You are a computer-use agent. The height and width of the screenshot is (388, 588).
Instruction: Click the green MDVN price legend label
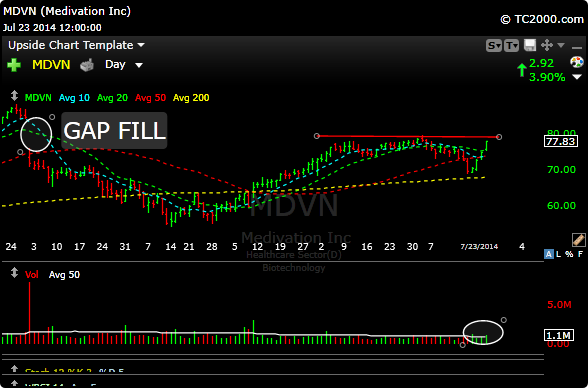click(38, 98)
